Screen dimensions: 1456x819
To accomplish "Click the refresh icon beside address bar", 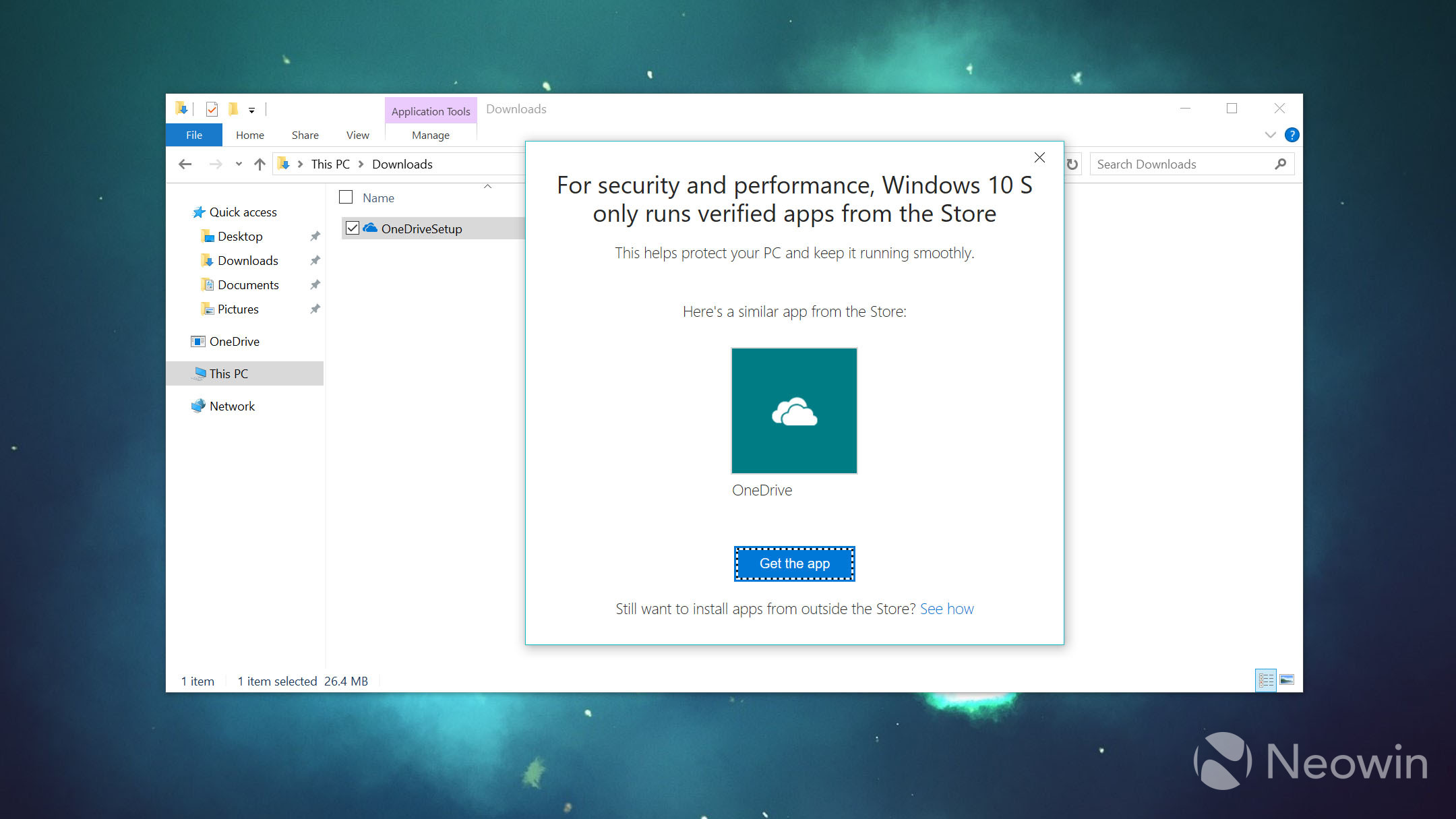I will pyautogui.click(x=1072, y=164).
